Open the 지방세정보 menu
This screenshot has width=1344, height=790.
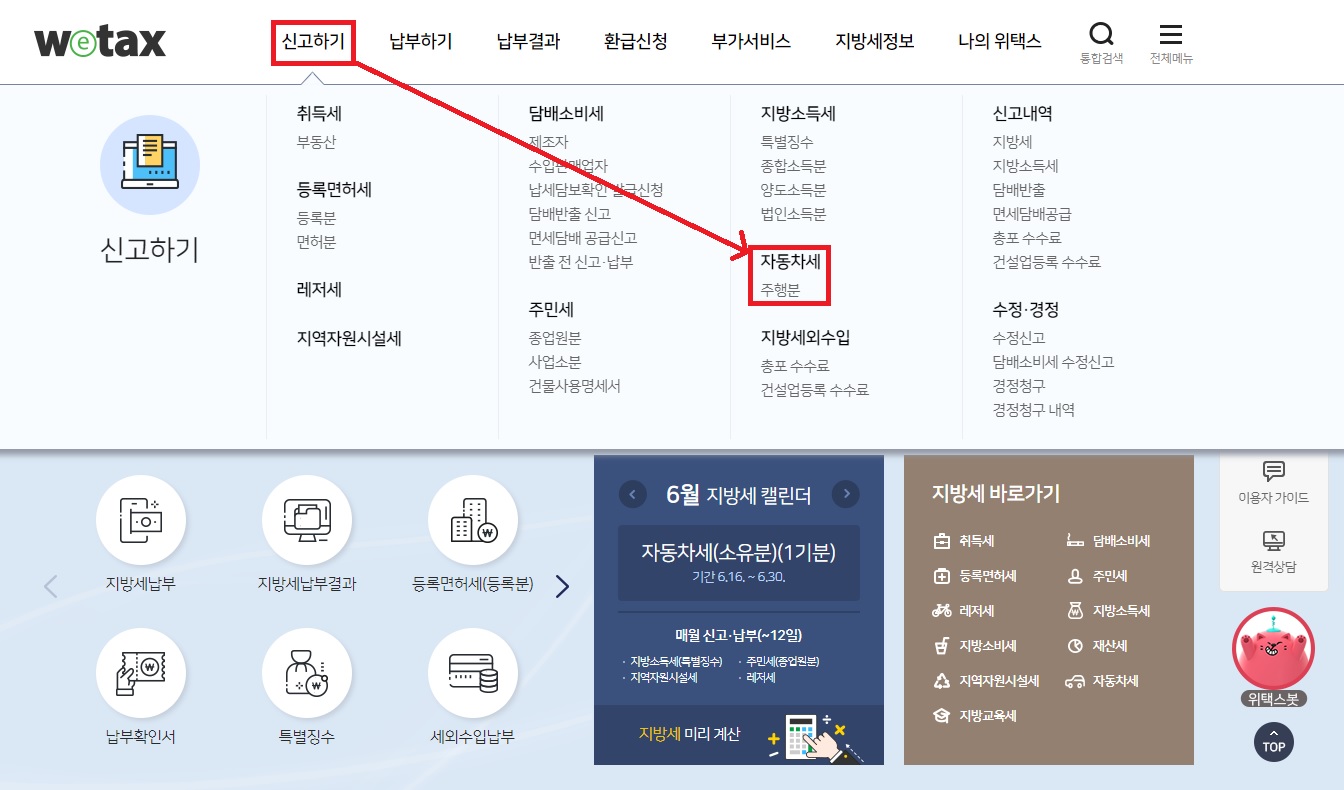click(874, 40)
